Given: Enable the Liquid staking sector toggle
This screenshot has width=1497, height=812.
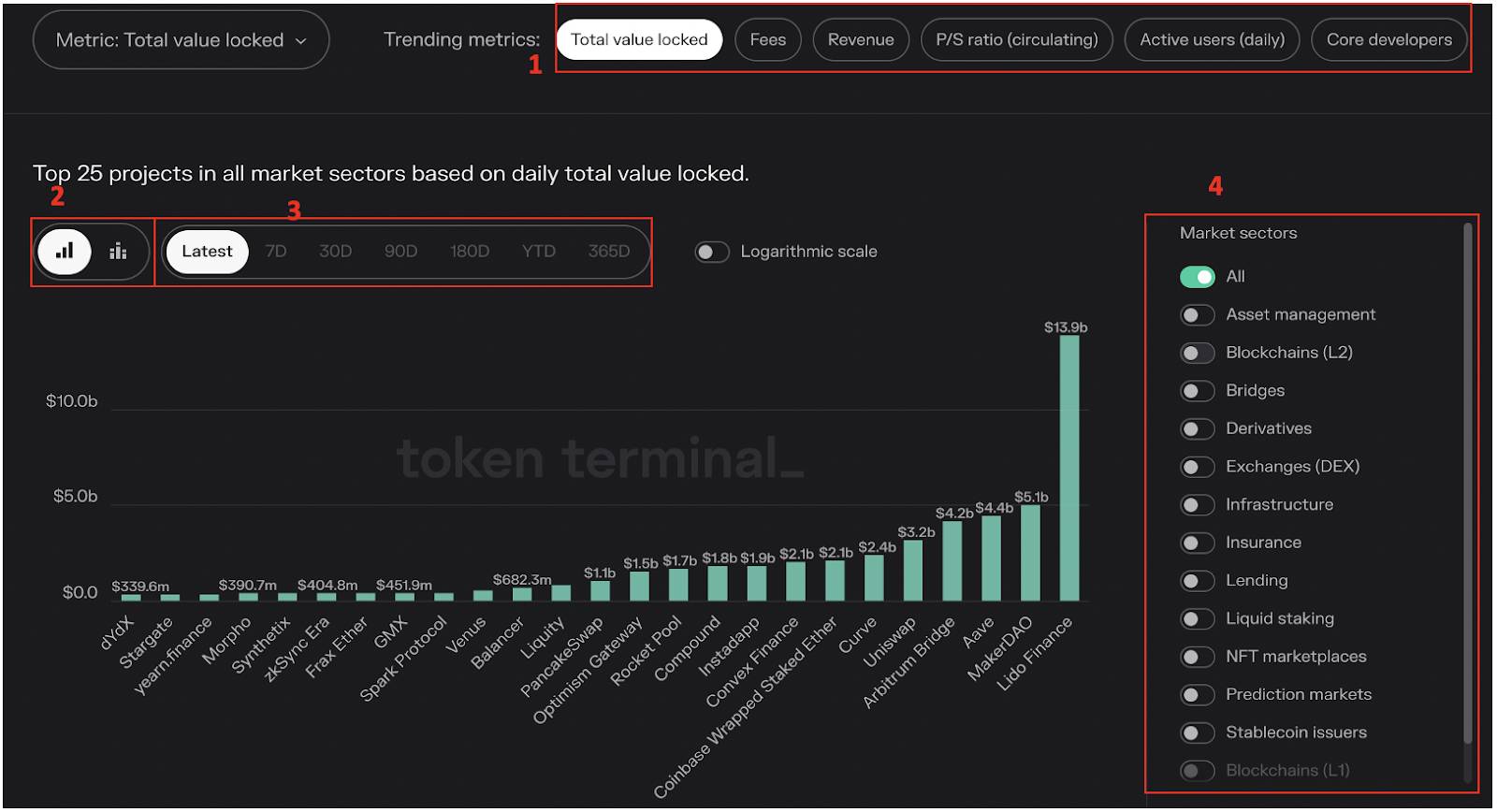Looking at the screenshot, I should click(1198, 618).
